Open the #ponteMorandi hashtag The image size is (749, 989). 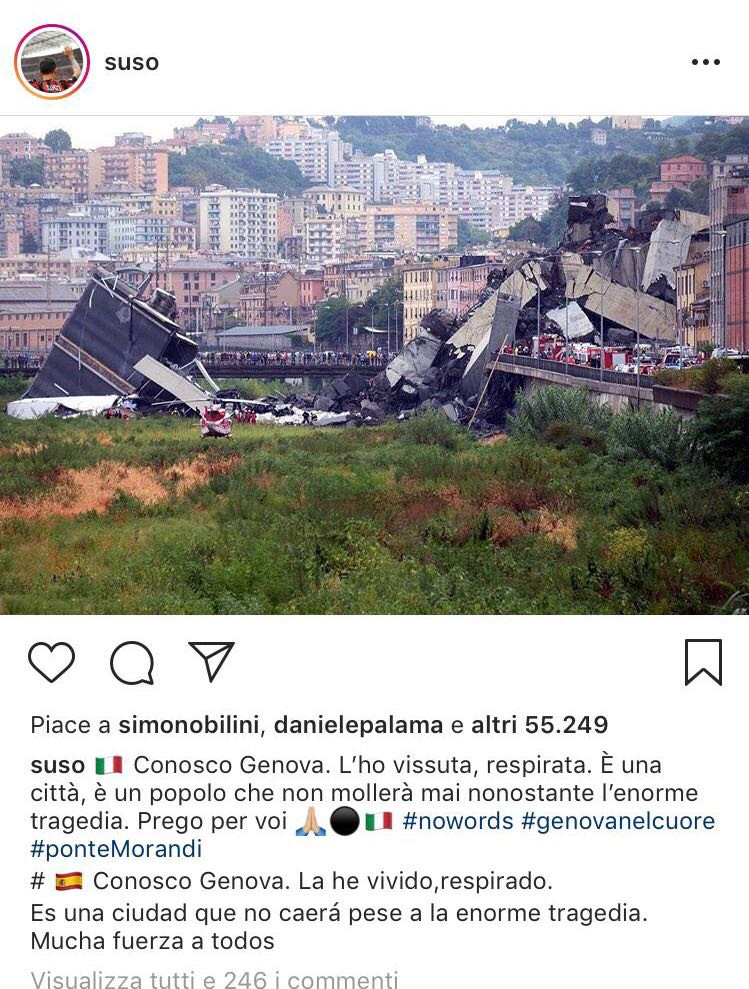[x=116, y=849]
